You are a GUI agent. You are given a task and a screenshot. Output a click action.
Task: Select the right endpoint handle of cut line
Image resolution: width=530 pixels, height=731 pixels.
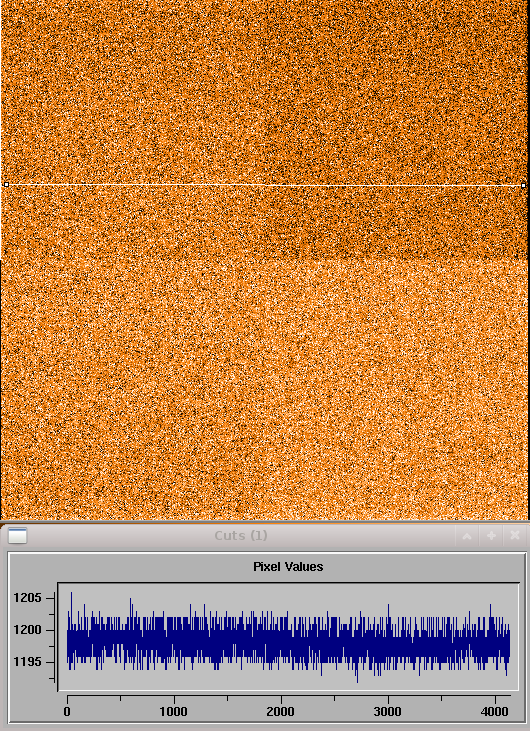coord(523,186)
